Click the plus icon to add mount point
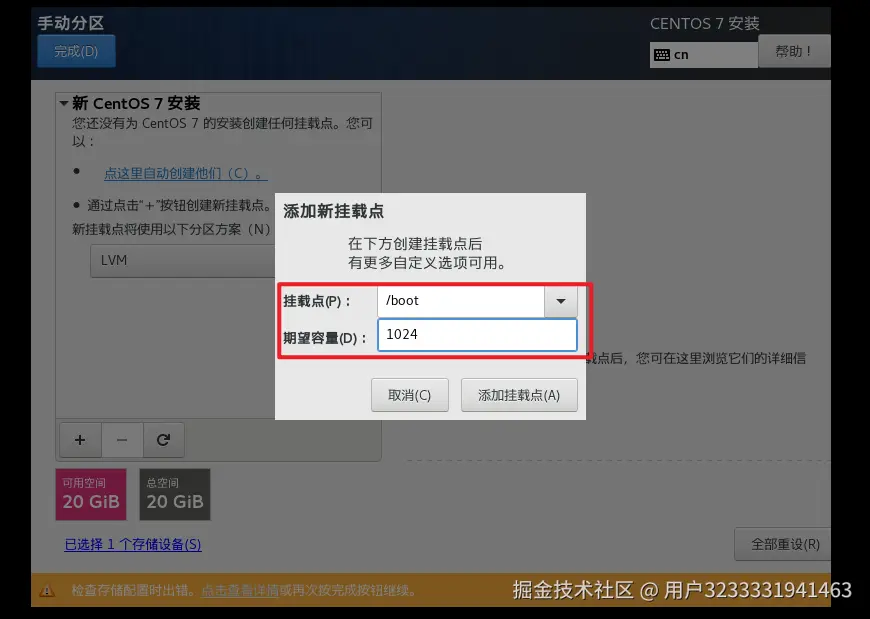The image size is (870, 619). pos(80,440)
